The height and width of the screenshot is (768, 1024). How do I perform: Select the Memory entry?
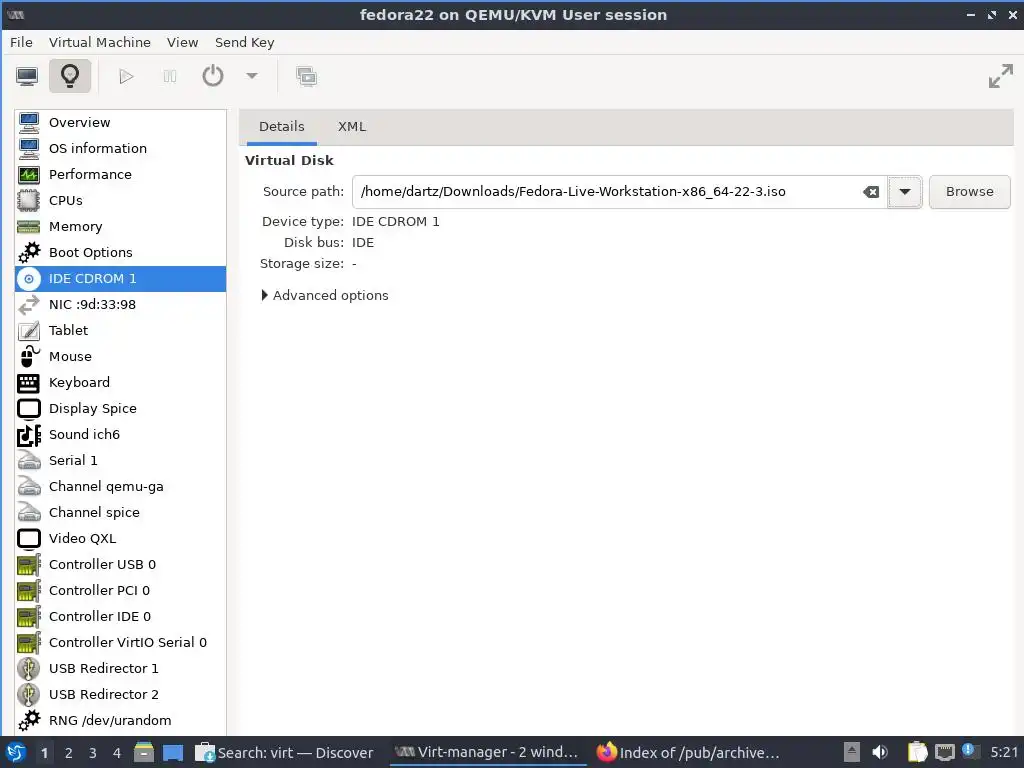[120, 227]
